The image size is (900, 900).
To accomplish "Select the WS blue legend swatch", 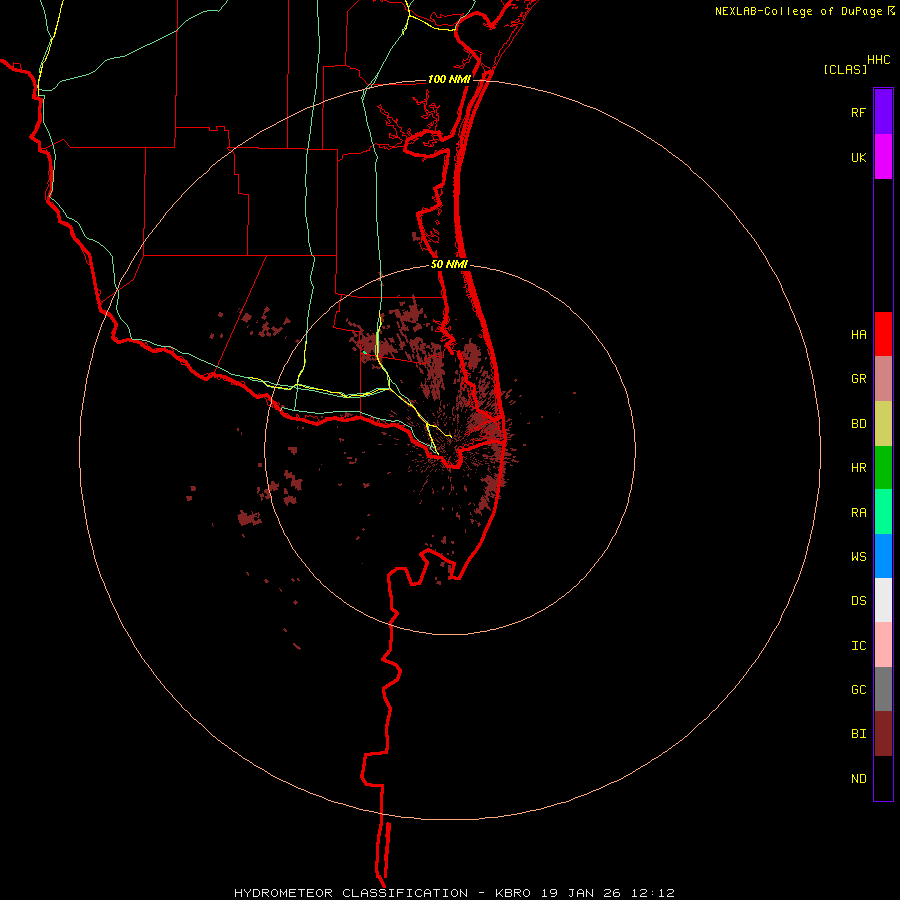I will [883, 556].
